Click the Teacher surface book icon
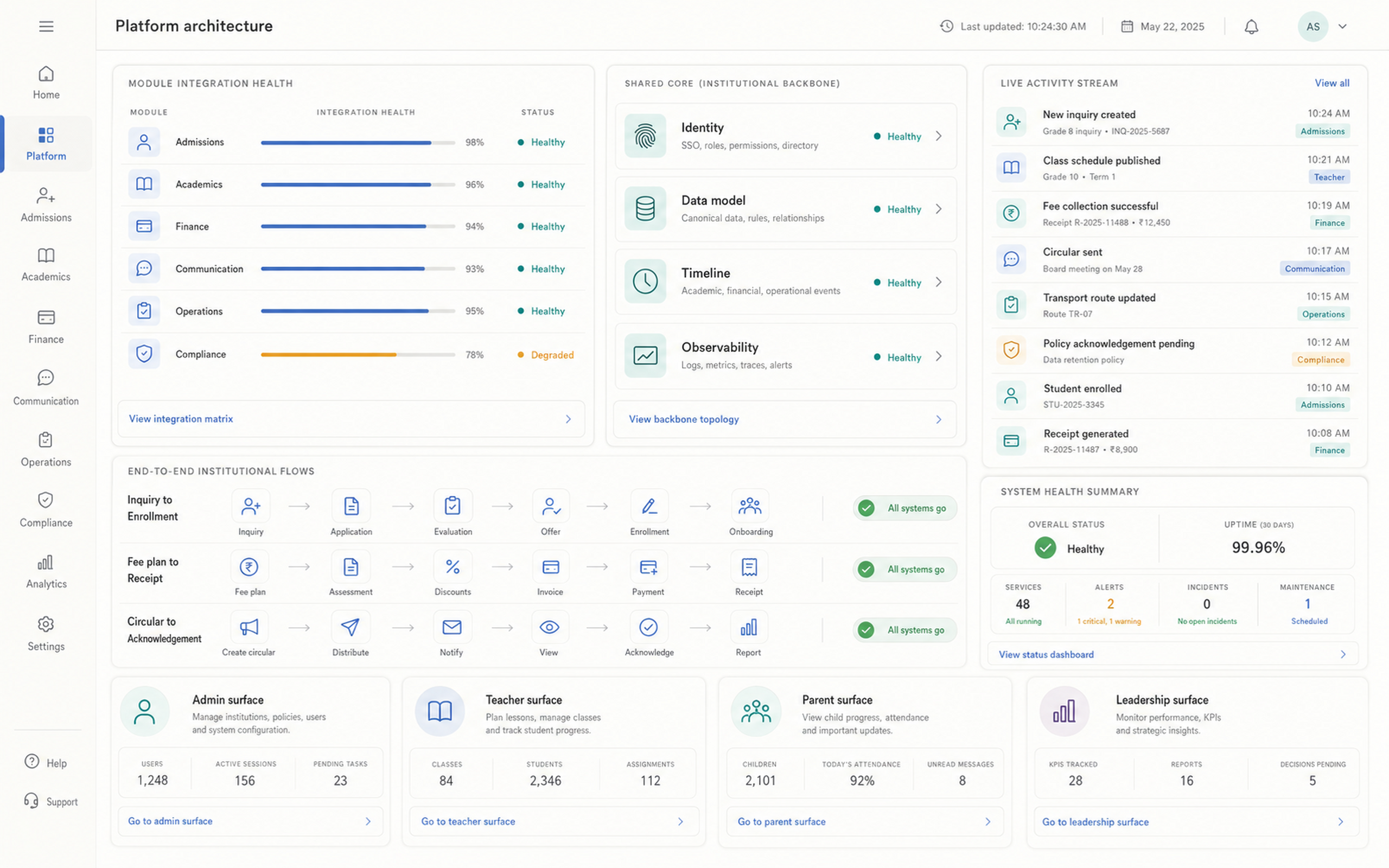Viewport: 1389px width, 868px height. pyautogui.click(x=439, y=711)
